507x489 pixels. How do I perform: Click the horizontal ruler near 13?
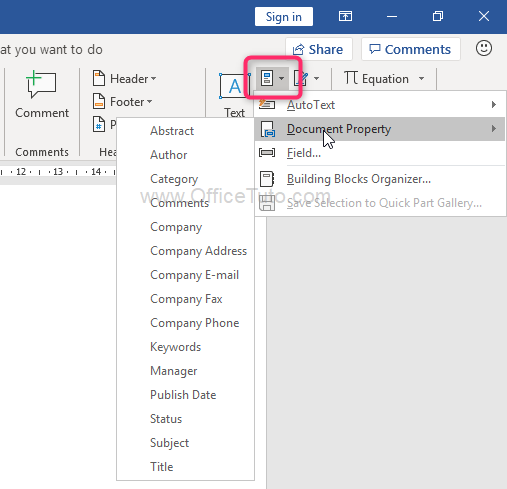[x=58, y=172]
